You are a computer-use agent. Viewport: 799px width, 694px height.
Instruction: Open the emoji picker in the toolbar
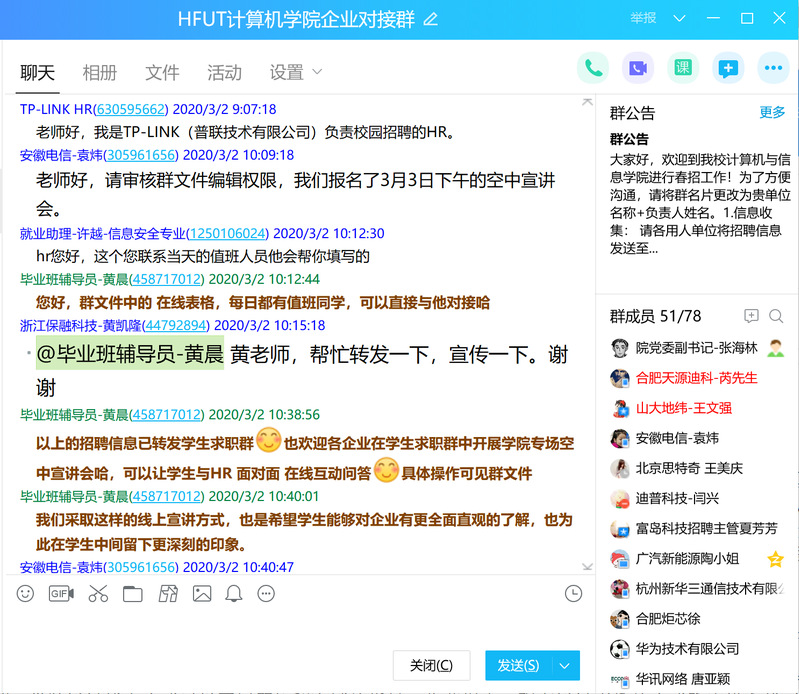(26, 593)
